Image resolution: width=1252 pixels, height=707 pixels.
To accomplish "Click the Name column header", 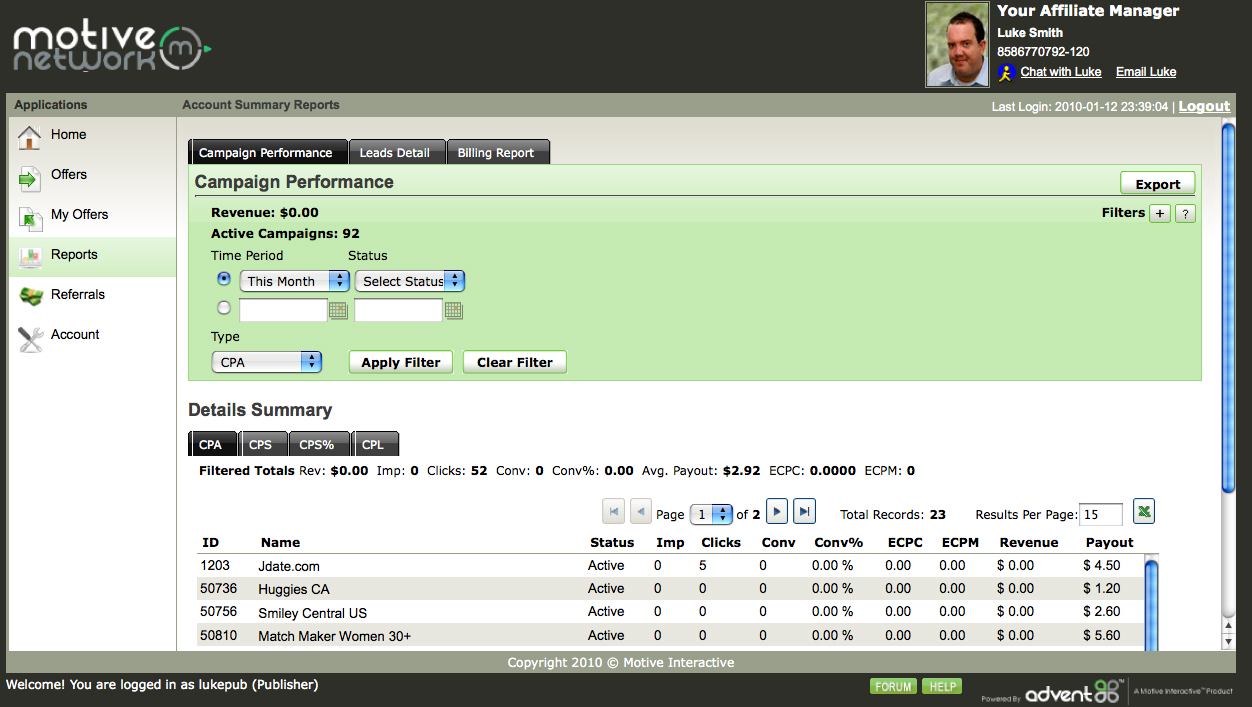I will point(280,542).
